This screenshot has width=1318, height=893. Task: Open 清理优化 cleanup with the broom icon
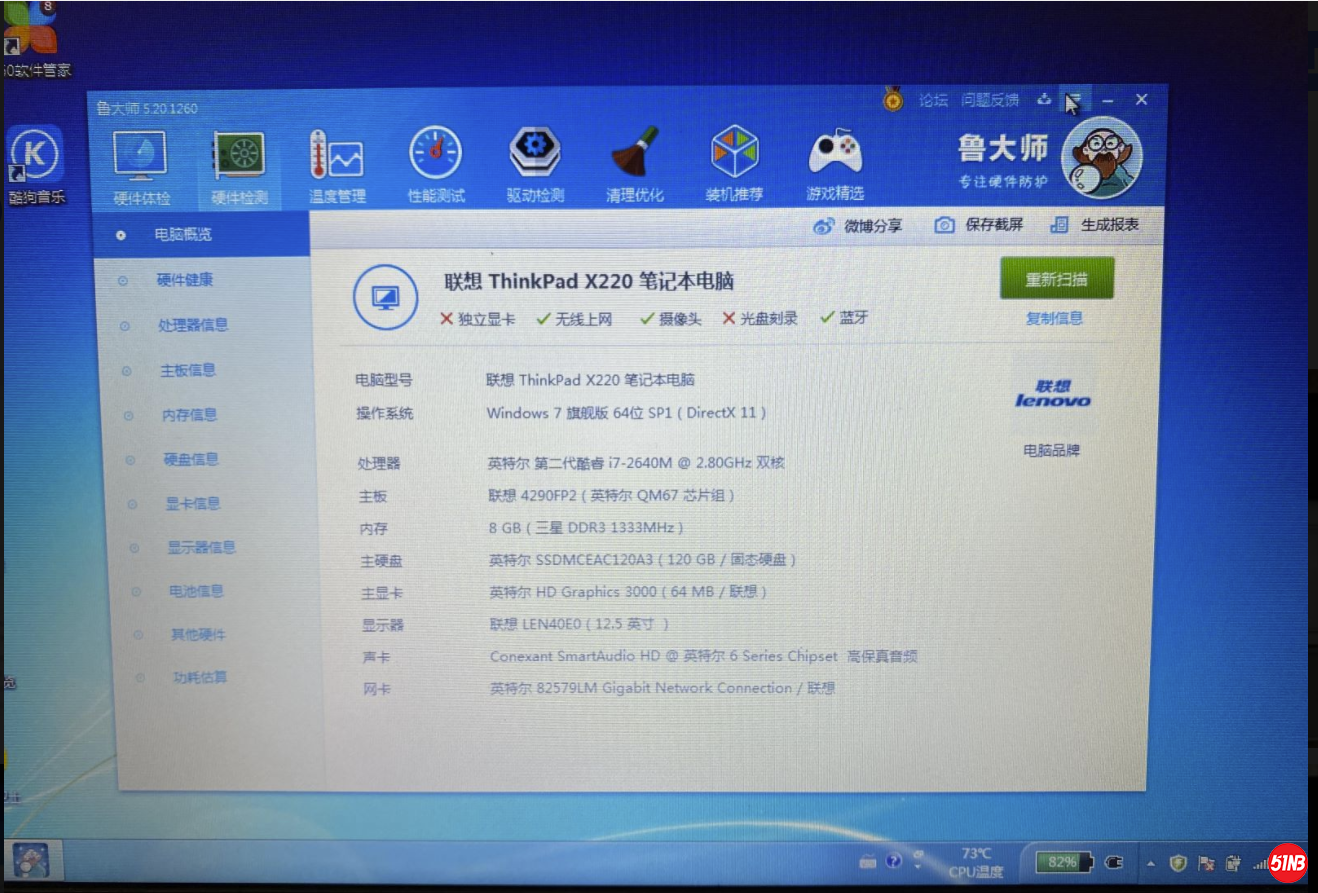click(634, 165)
